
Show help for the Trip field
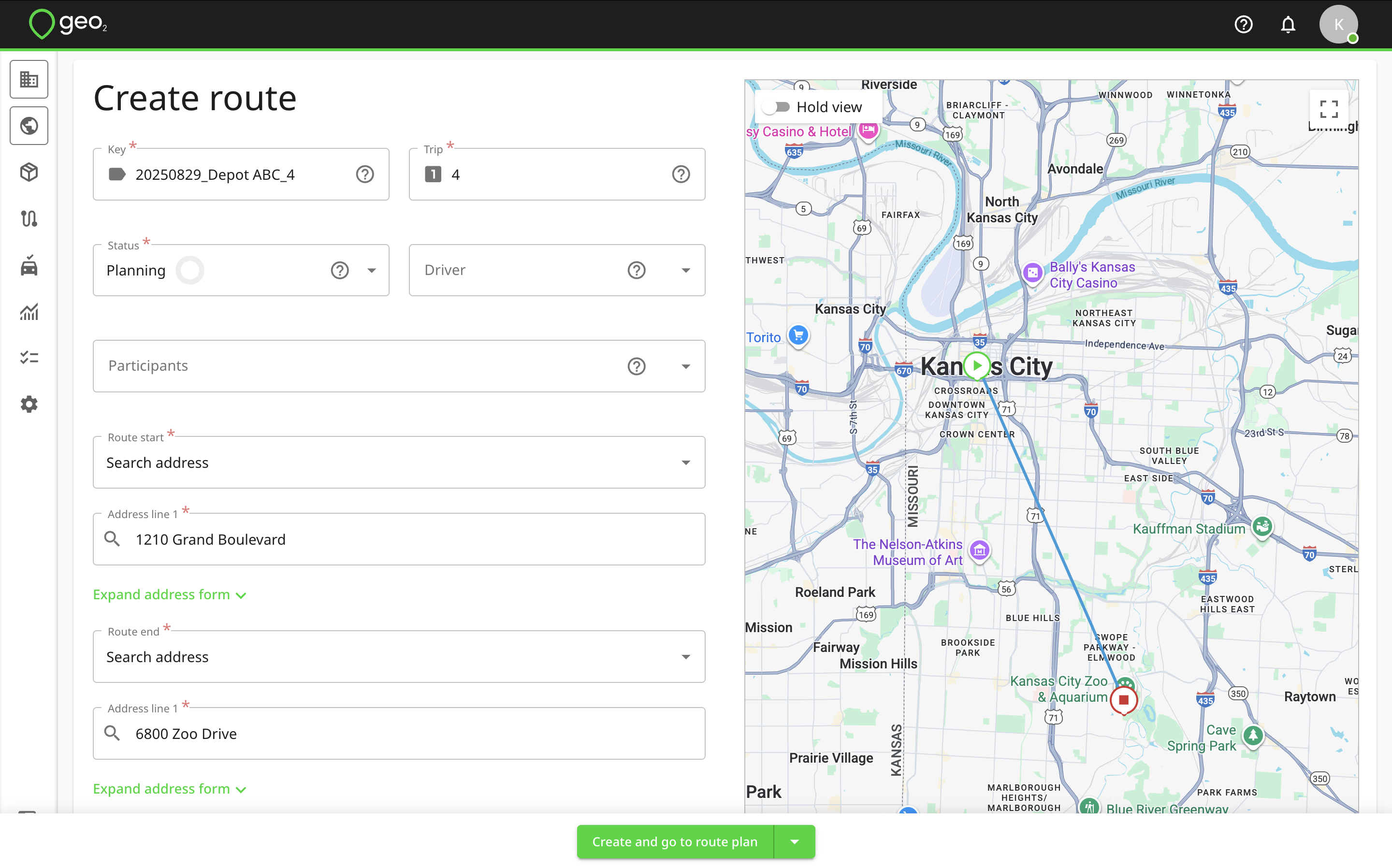click(681, 174)
